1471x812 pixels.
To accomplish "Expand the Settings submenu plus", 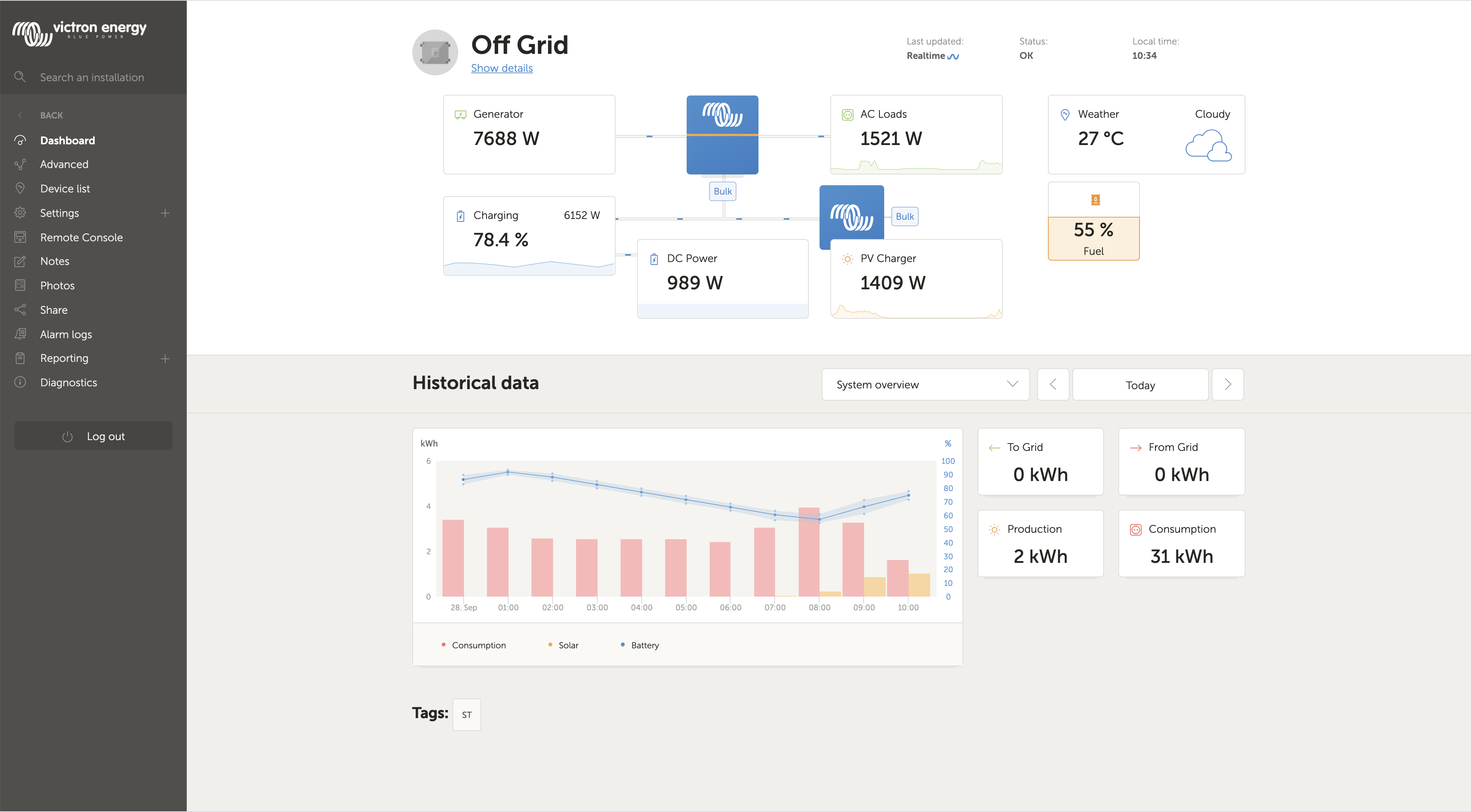I will point(165,213).
